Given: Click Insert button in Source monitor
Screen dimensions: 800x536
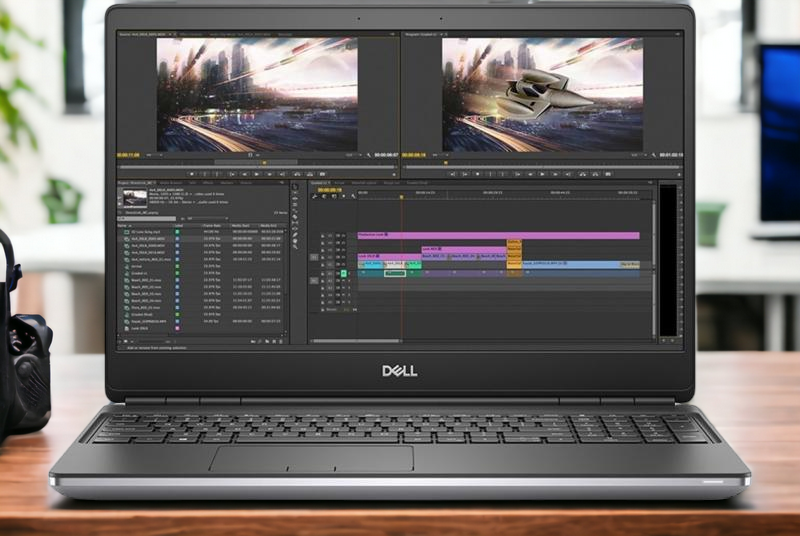Looking at the screenshot, I should [297, 174].
